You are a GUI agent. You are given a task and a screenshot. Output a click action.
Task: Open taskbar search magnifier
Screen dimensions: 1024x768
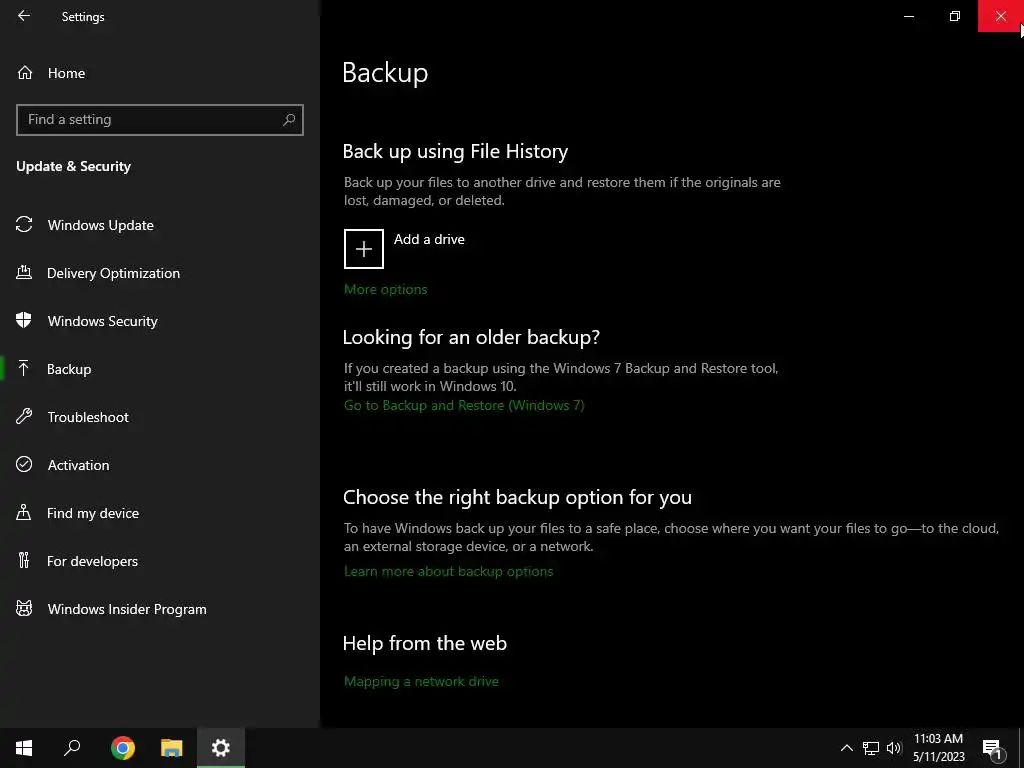coord(72,748)
